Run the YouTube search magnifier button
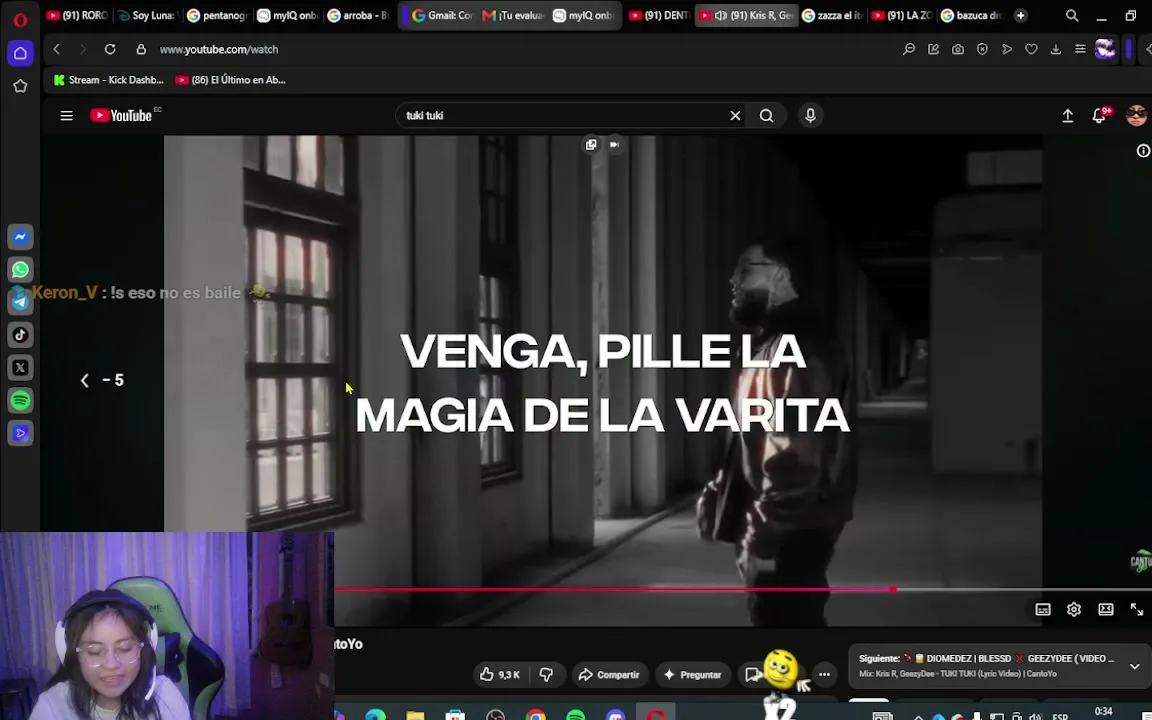1152x720 pixels. click(x=766, y=115)
